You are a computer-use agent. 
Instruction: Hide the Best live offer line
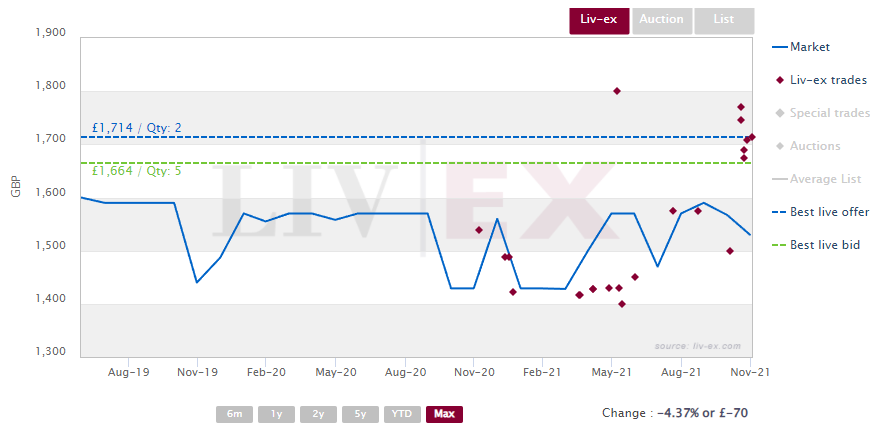pyautogui.click(x=829, y=212)
